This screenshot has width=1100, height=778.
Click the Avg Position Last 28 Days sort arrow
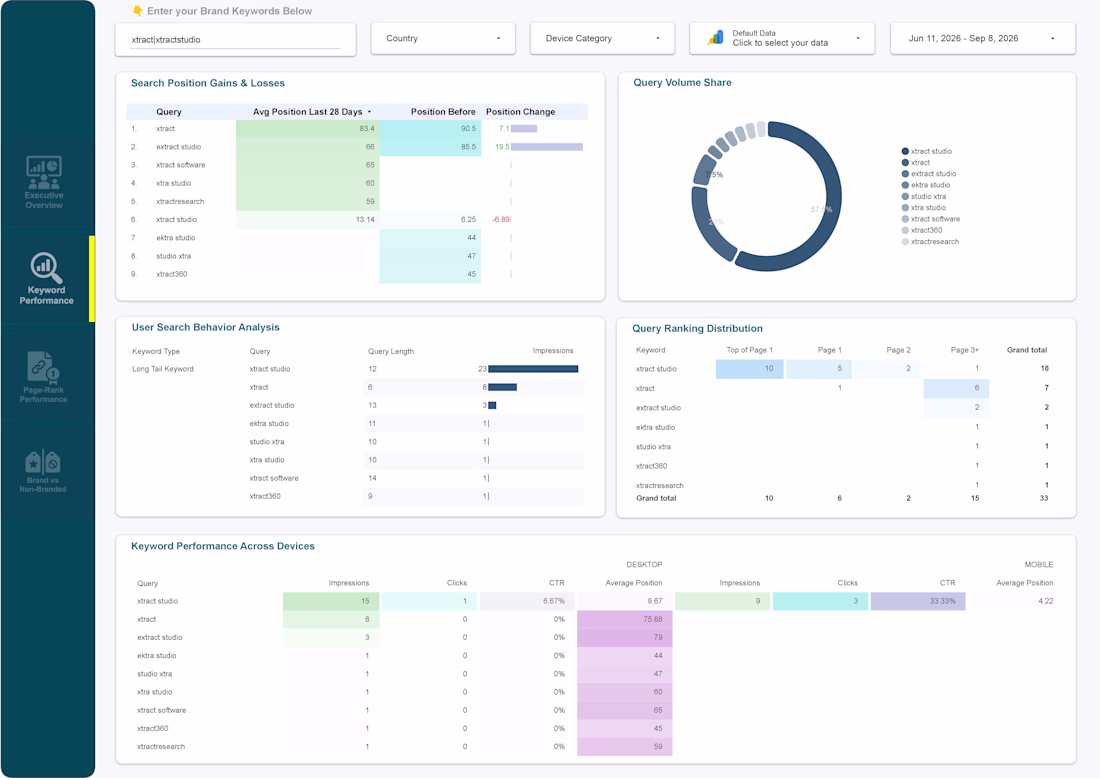pyautogui.click(x=370, y=112)
